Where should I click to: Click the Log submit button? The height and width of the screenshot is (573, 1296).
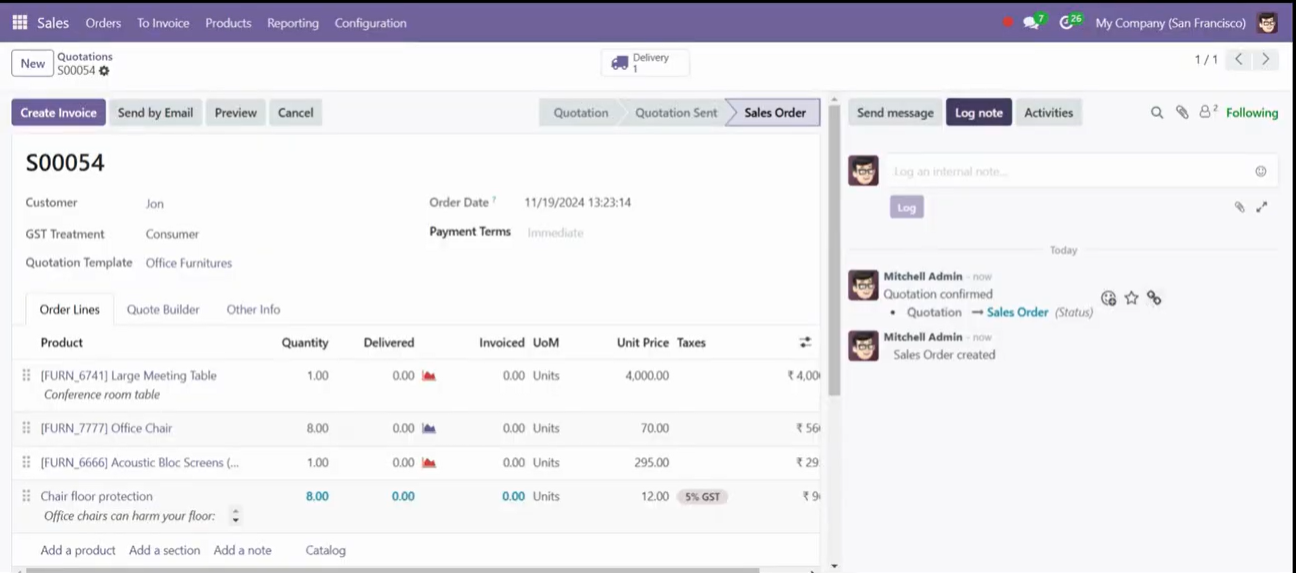click(907, 207)
